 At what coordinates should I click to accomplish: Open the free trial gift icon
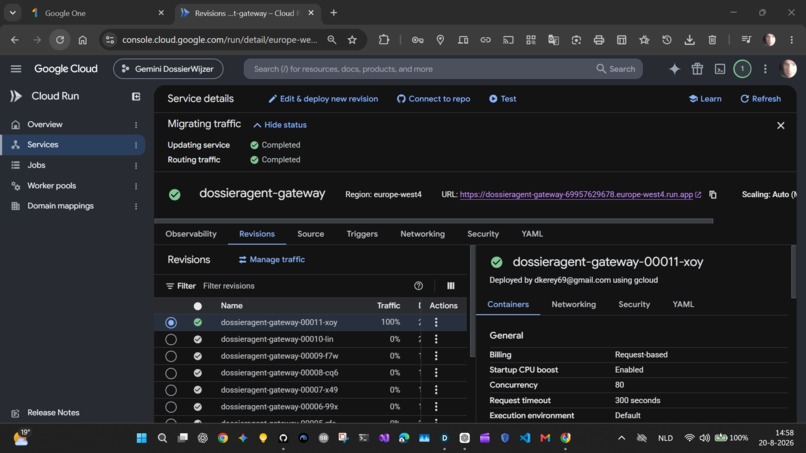(697, 69)
